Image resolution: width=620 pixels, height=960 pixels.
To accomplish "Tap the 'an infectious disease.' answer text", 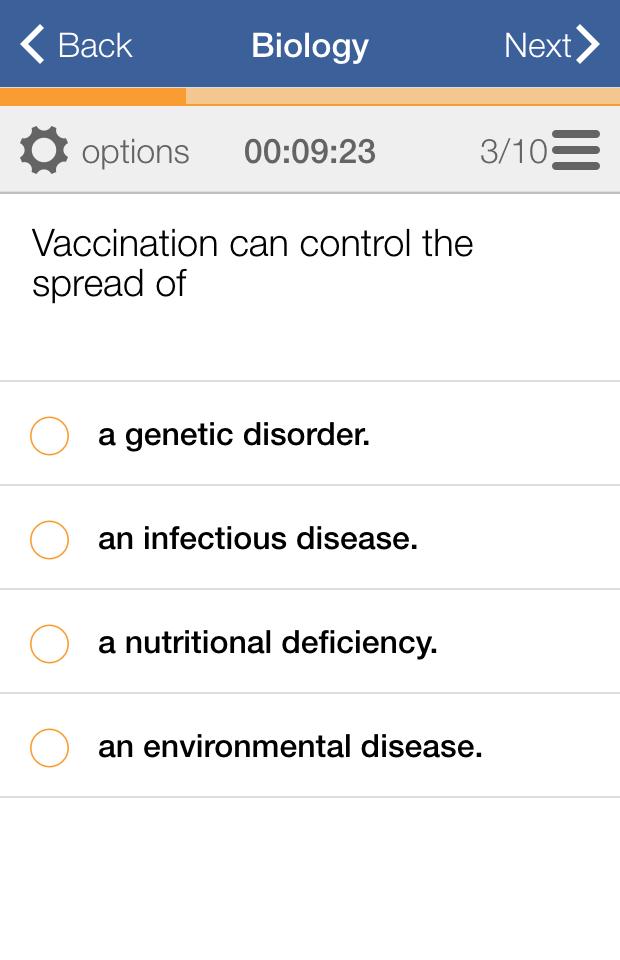I will click(x=258, y=539).
